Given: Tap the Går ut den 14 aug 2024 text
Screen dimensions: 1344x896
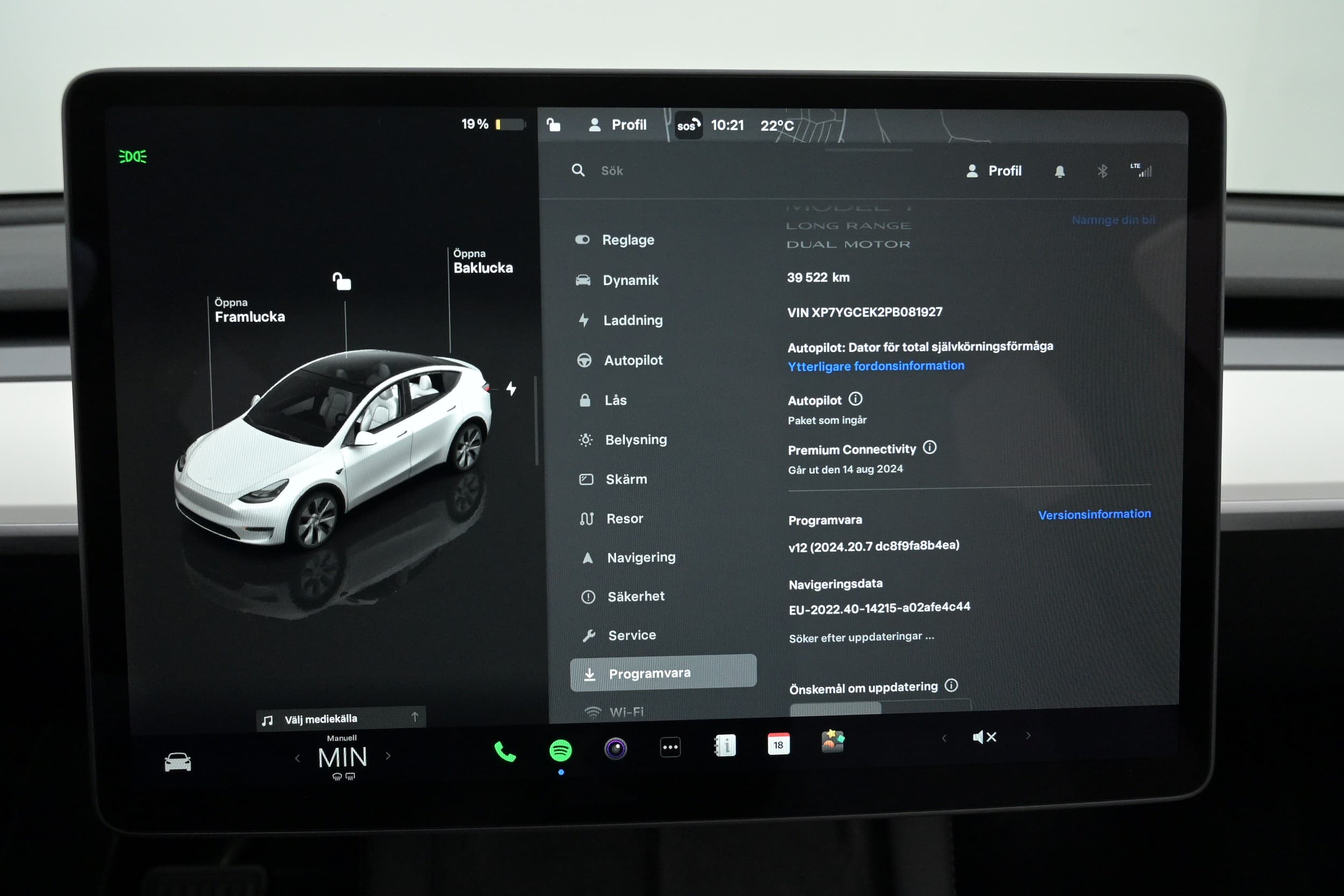Looking at the screenshot, I should coord(846,469).
